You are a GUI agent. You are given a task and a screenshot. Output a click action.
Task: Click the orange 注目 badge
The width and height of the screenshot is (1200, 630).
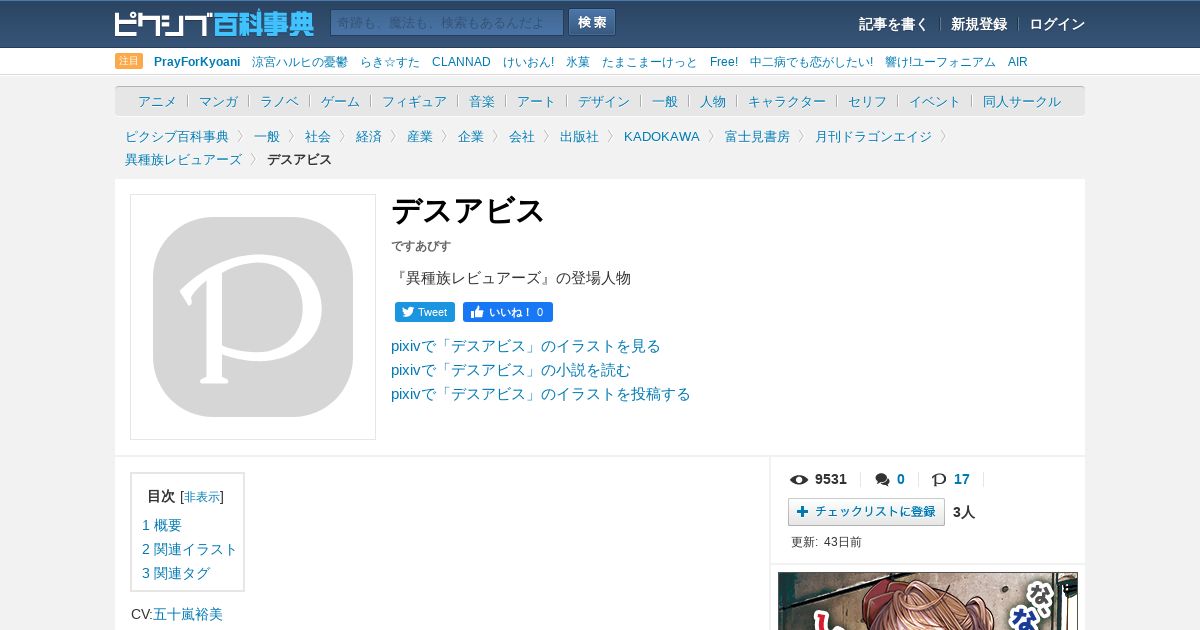click(x=129, y=61)
